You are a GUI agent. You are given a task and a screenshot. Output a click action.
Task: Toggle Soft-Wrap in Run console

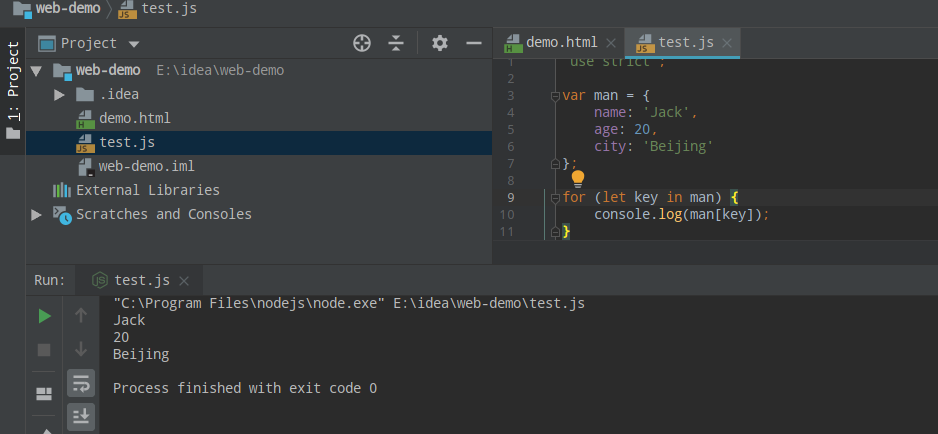(x=81, y=383)
